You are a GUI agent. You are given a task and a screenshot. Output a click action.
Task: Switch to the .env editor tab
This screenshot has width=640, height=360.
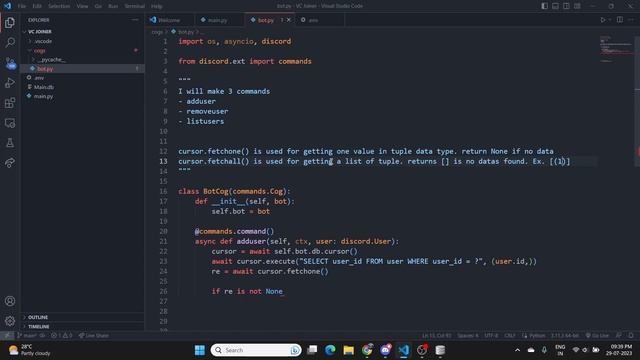pos(313,20)
